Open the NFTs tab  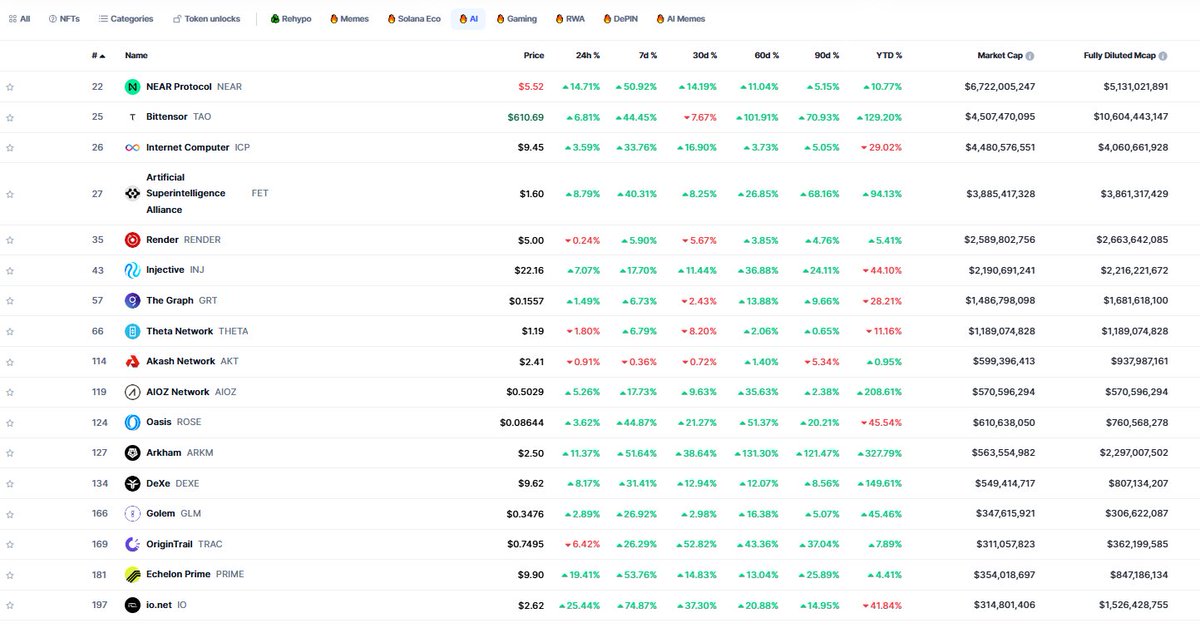pos(64,19)
